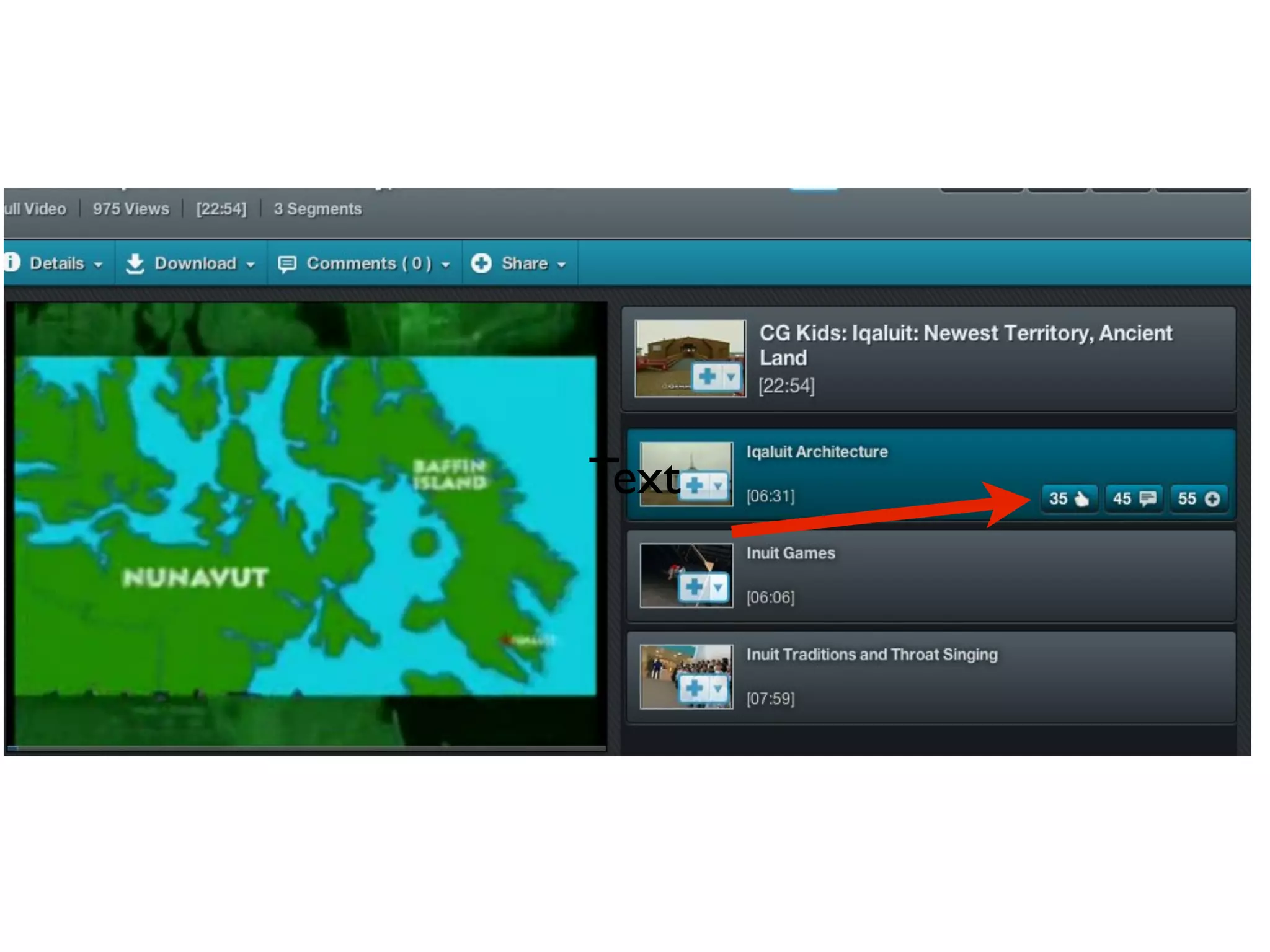1270x952 pixels.
Task: Click the Share plus circle icon
Action: 481,263
